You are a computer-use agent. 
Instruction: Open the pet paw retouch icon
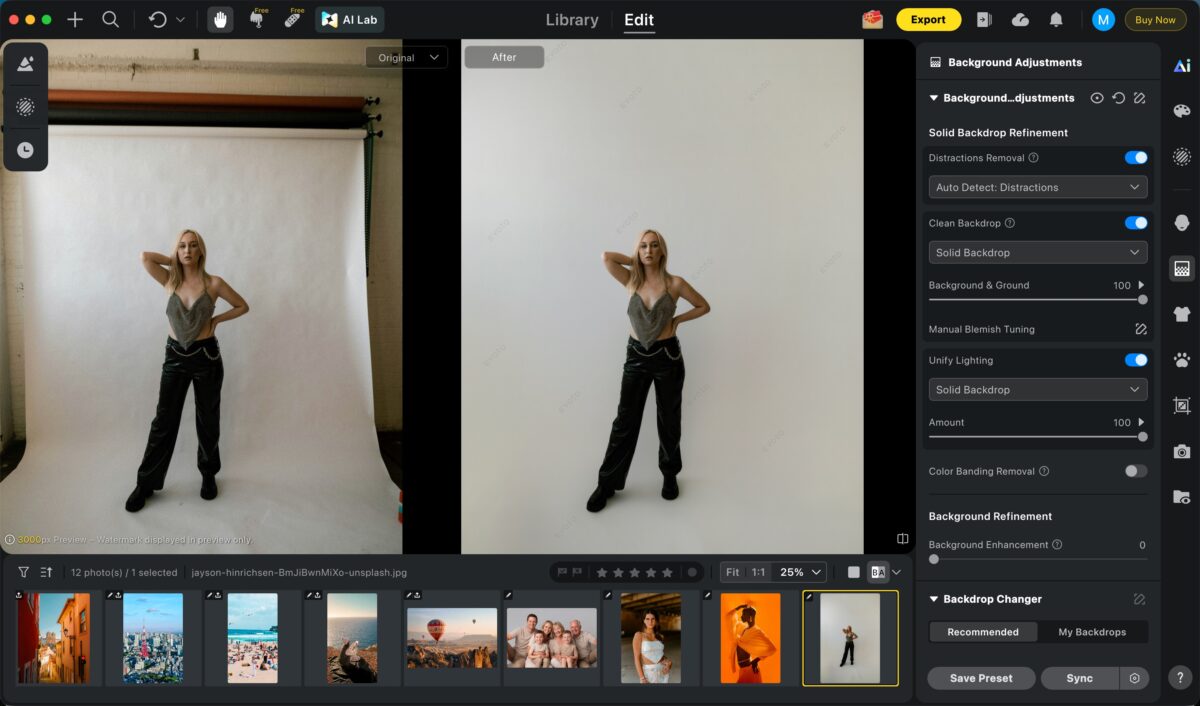point(1181,359)
